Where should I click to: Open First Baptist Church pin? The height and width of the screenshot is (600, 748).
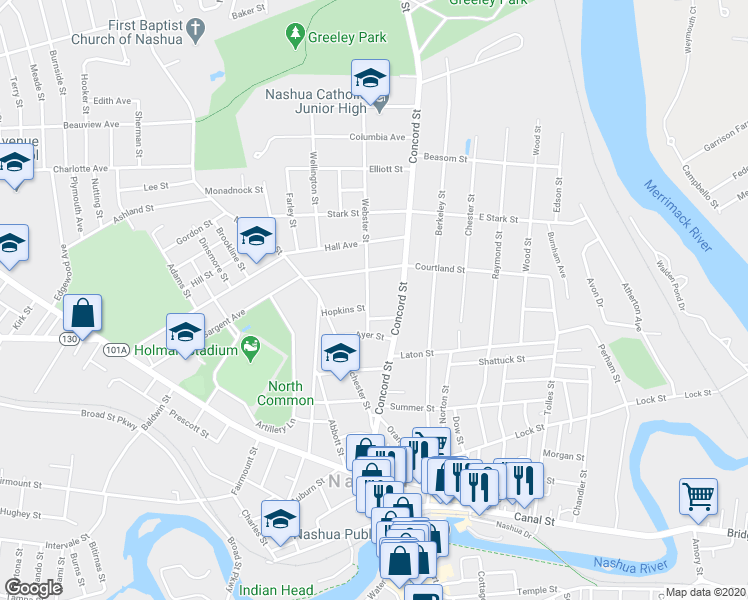pyautogui.click(x=196, y=31)
